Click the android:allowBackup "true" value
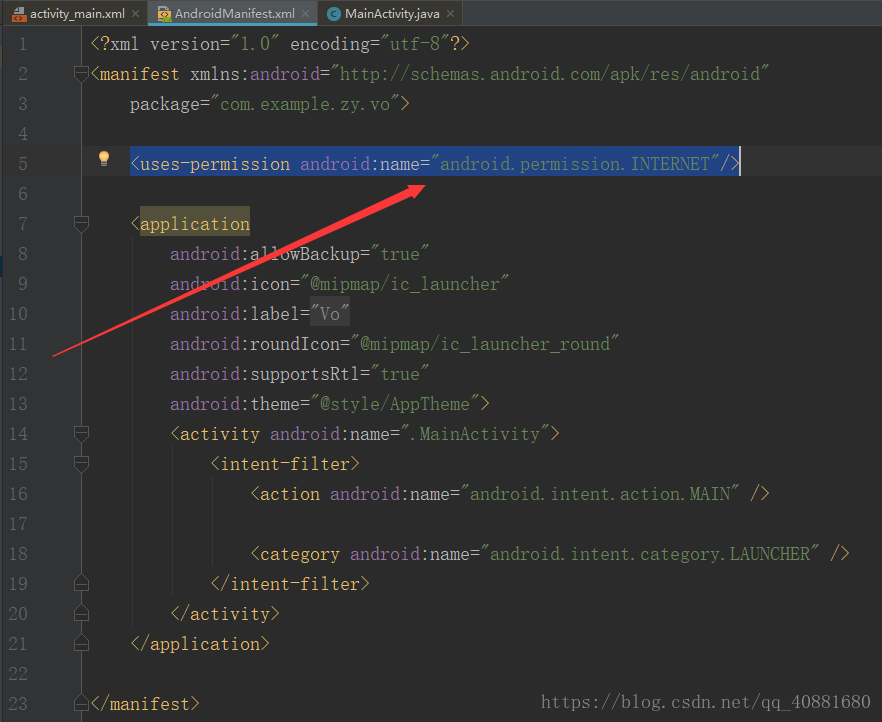This screenshot has height=722, width=882. [x=400, y=254]
